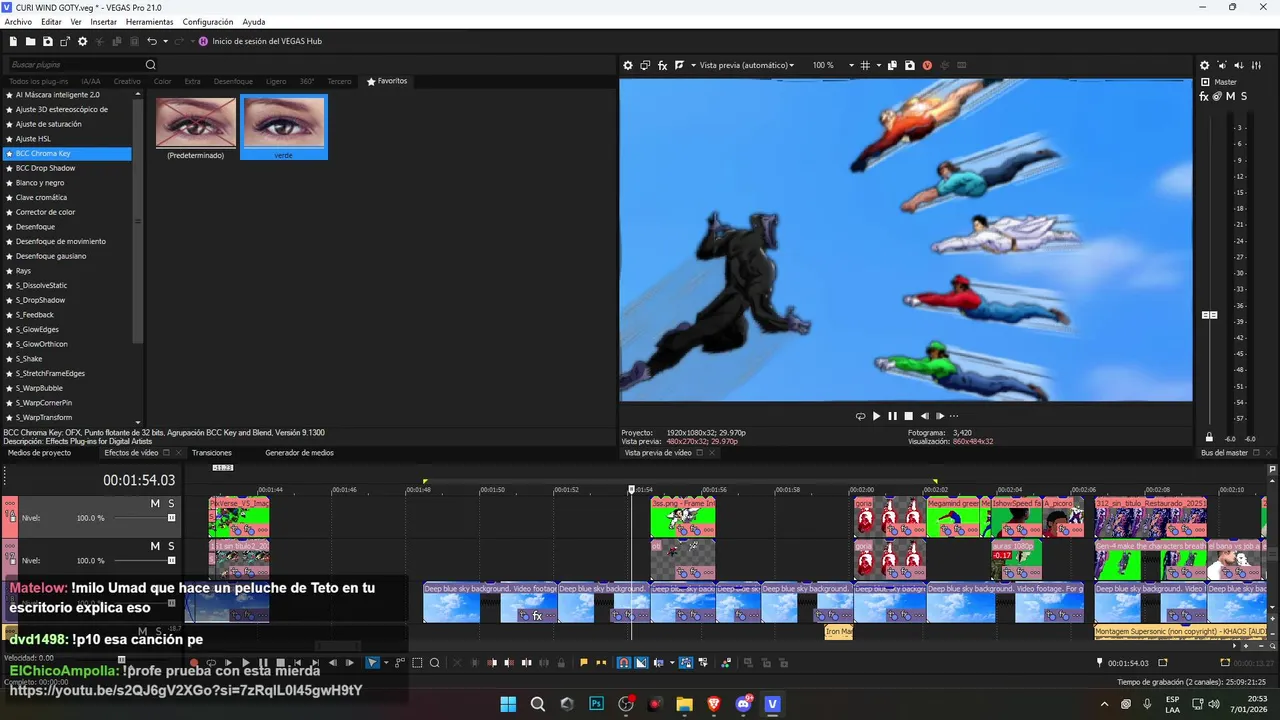Open the Configuración menu
The width and height of the screenshot is (1280, 720).
208,22
